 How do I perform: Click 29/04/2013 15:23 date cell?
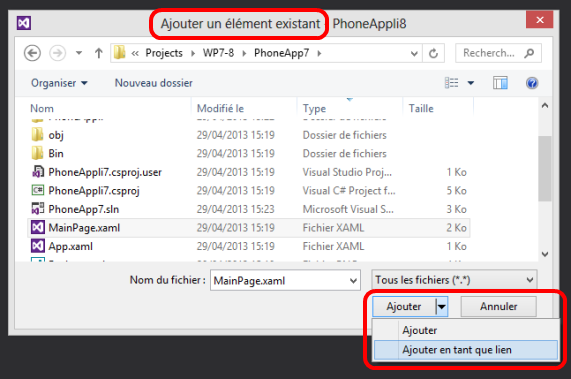pyautogui.click(x=236, y=209)
